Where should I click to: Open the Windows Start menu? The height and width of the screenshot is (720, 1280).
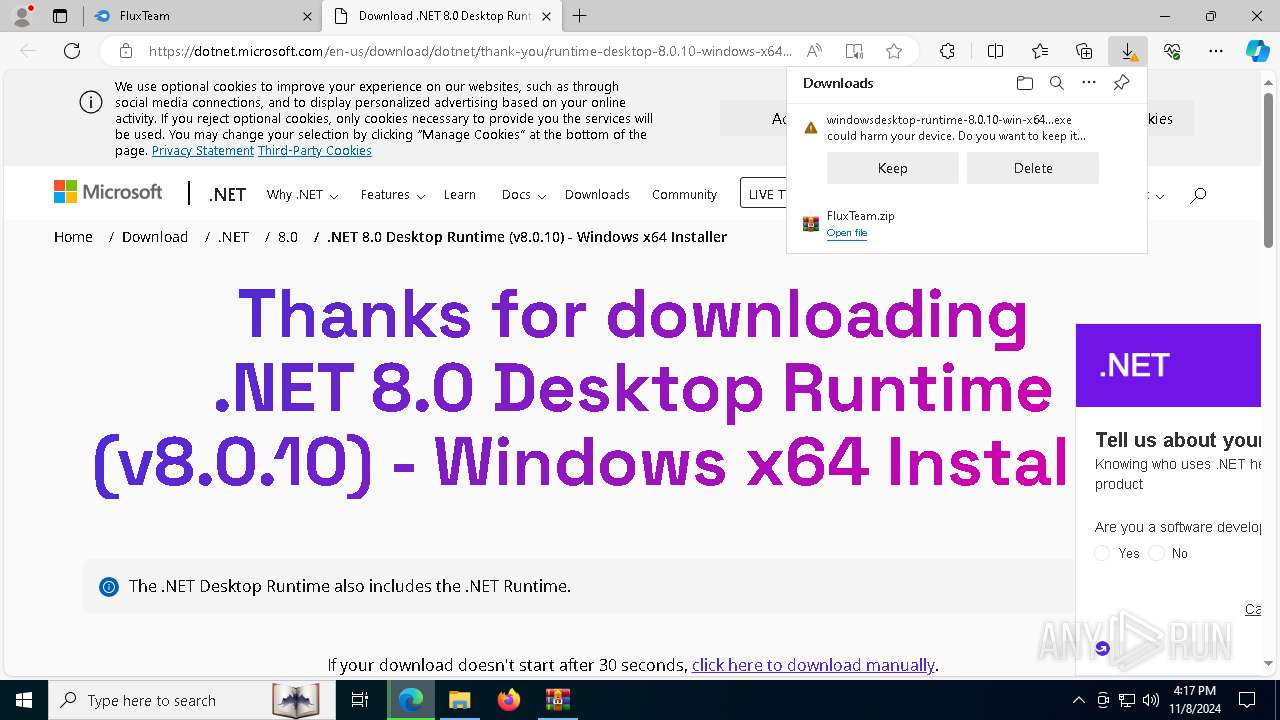[x=23, y=700]
